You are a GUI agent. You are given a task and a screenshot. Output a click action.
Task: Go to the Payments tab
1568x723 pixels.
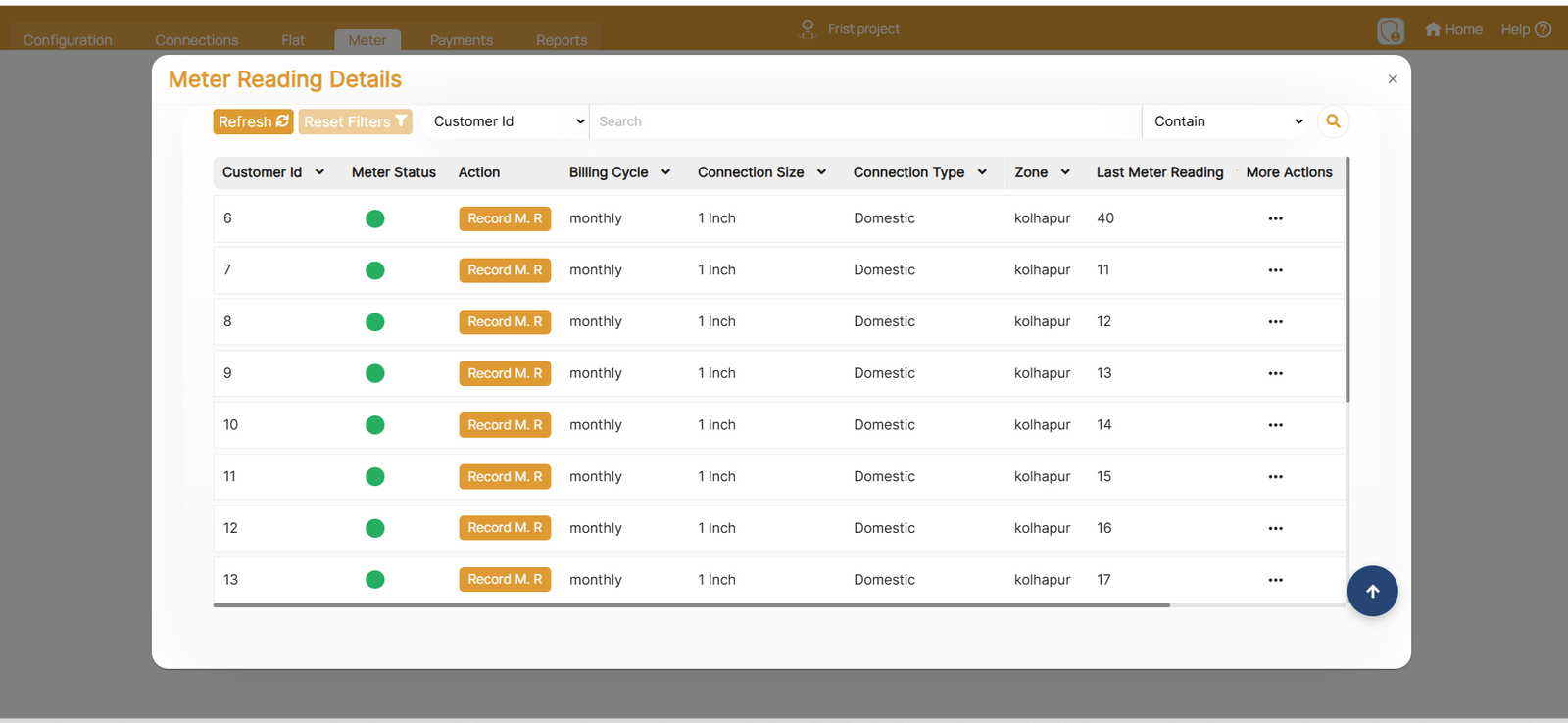tap(462, 40)
